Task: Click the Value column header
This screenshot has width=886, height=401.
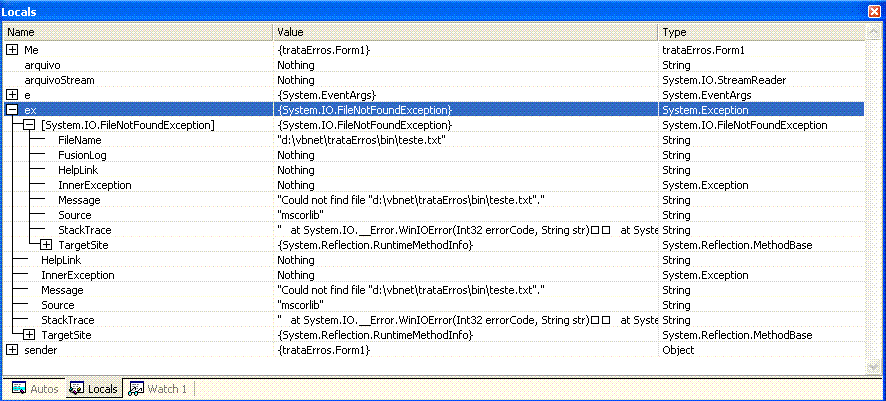Action: 466,32
